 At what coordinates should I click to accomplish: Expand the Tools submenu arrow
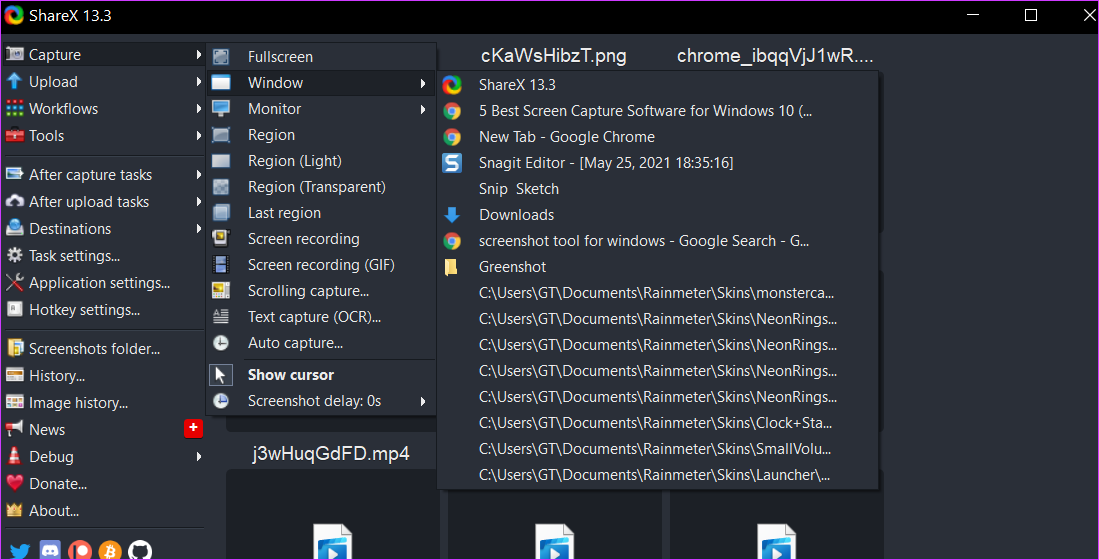click(x=200, y=135)
